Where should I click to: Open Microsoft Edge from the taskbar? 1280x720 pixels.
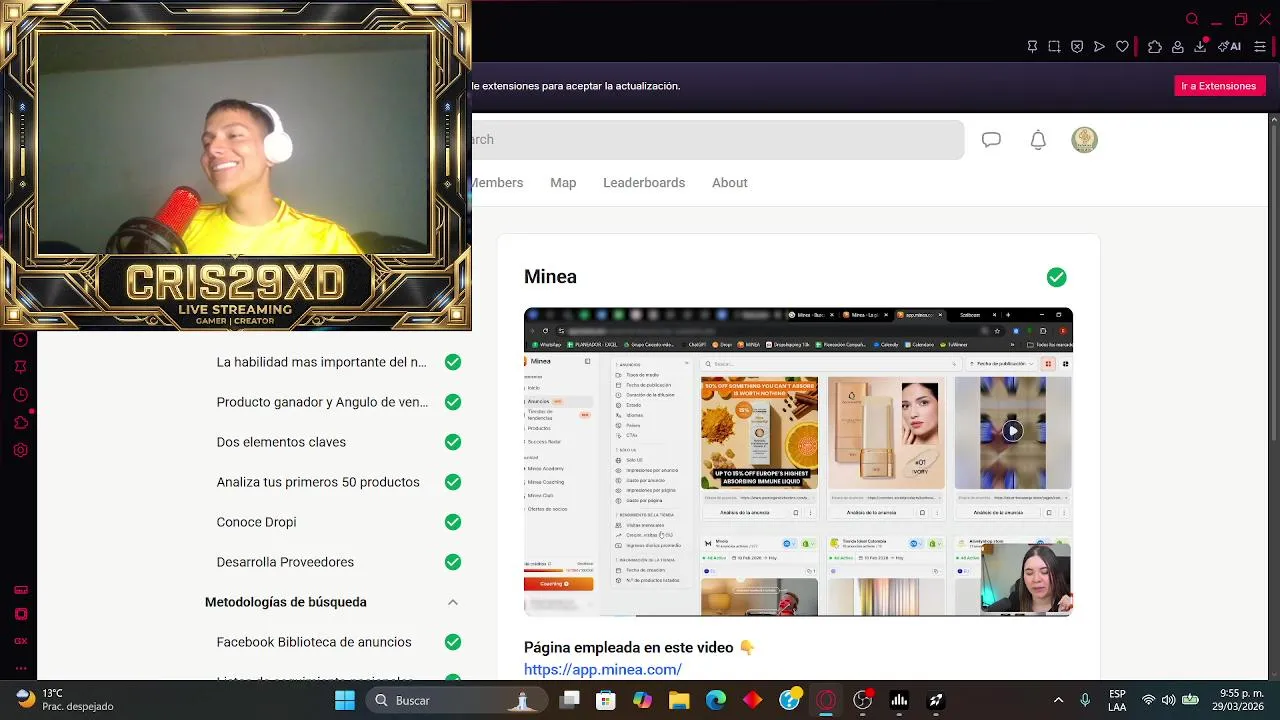point(716,700)
